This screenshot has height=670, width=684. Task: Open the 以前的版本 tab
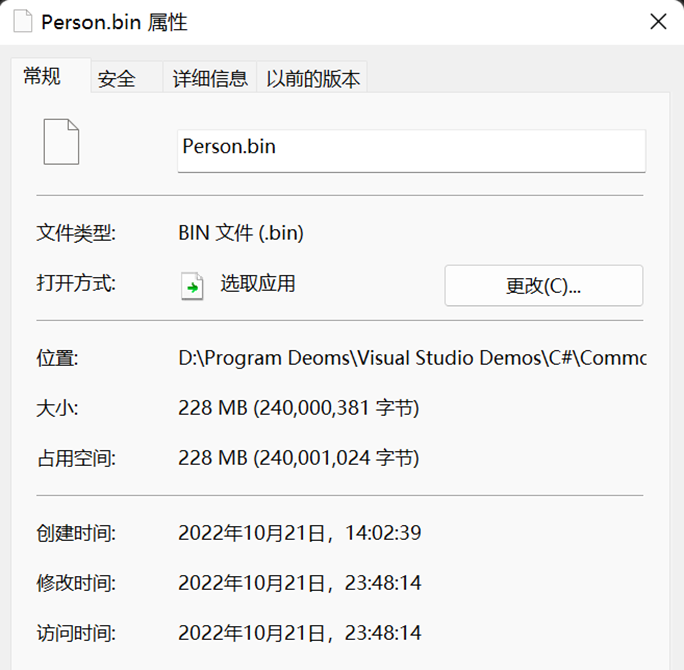tap(312, 79)
